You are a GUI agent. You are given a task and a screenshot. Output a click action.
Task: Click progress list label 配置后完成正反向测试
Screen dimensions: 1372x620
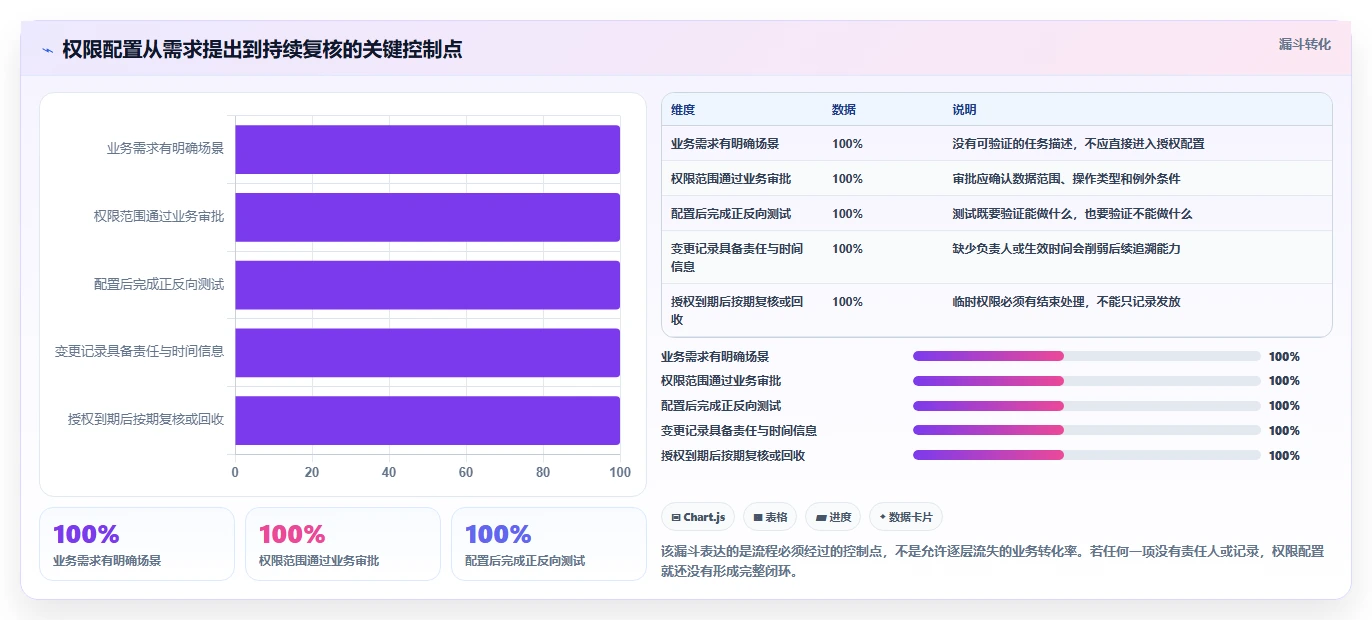[721, 406]
